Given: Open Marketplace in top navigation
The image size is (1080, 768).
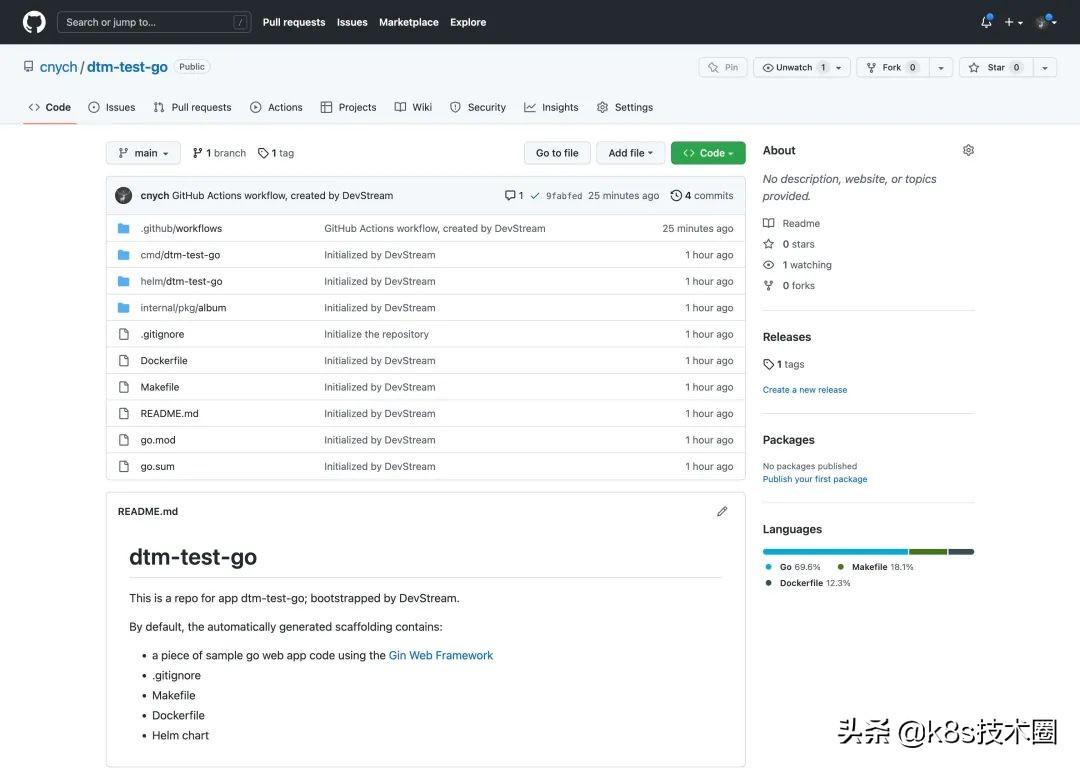Looking at the screenshot, I should [408, 22].
